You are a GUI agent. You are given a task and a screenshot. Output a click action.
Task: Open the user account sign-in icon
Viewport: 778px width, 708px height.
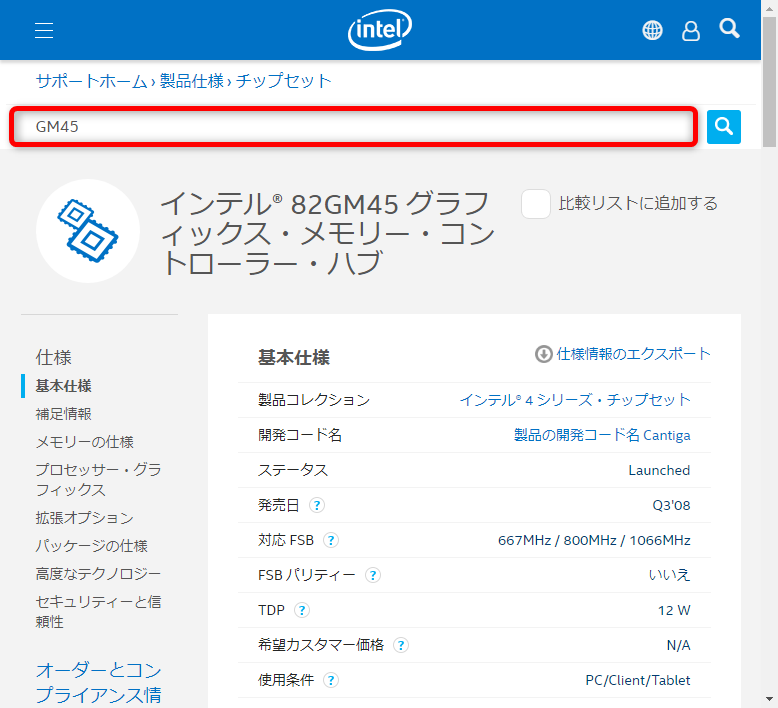(x=691, y=31)
